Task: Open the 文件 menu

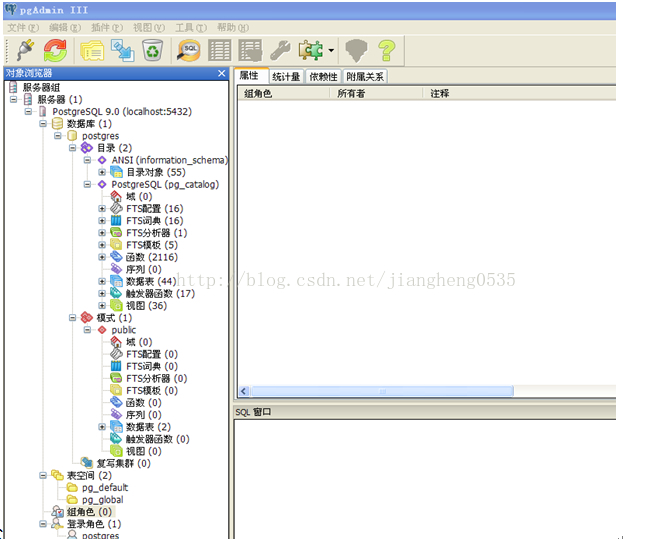Action: pos(23,28)
